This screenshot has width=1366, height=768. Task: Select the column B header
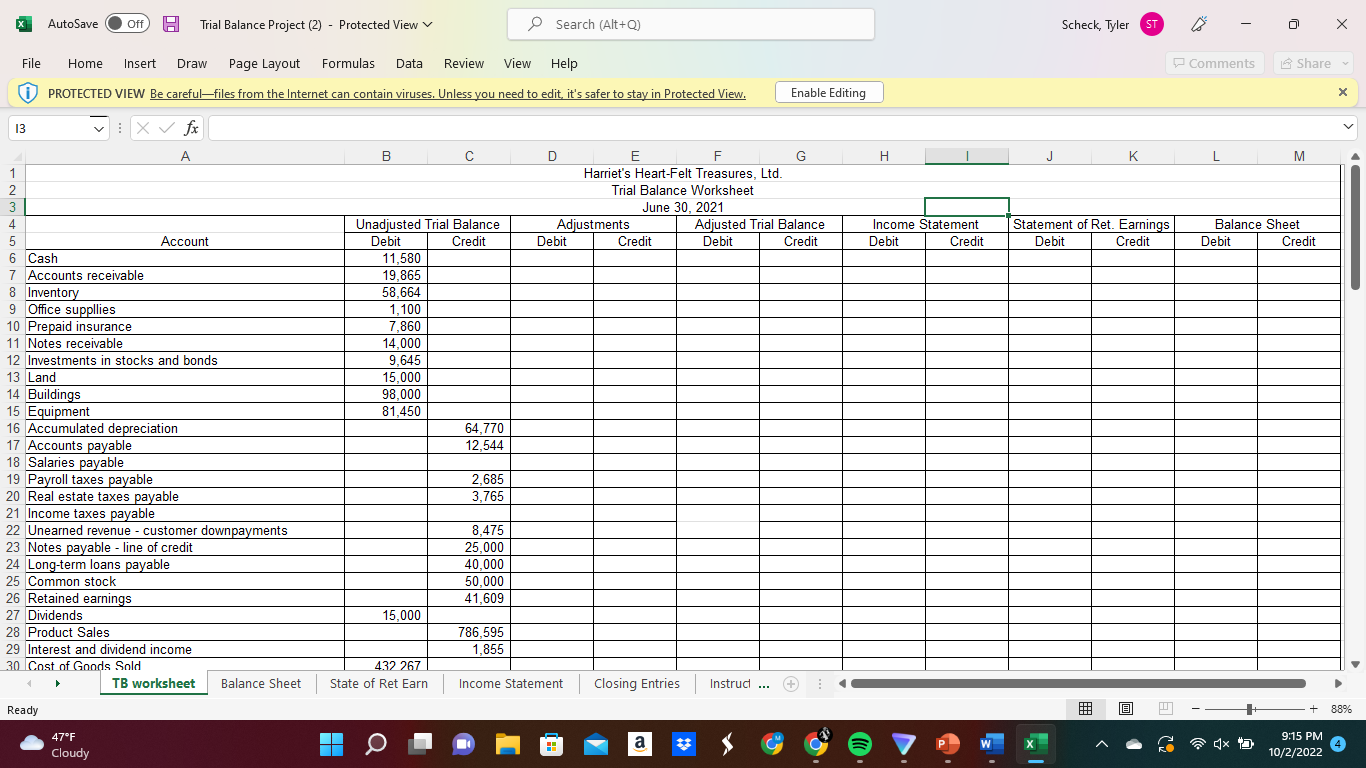385,155
